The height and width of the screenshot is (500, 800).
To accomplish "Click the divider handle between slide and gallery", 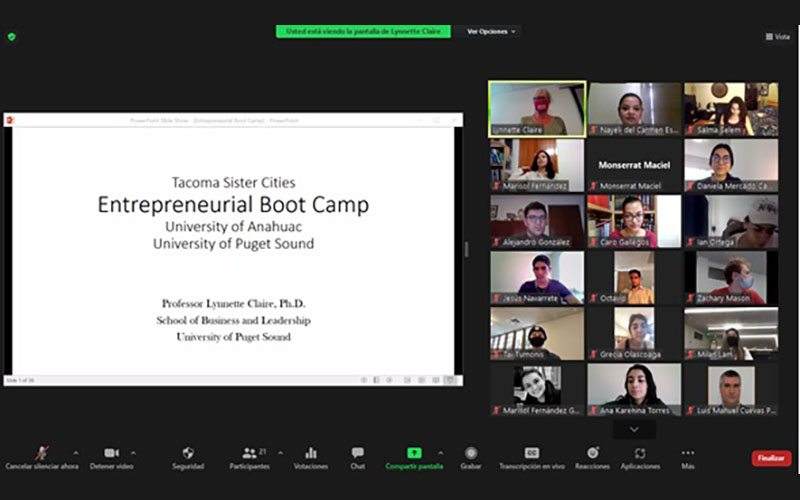I will coord(466,249).
